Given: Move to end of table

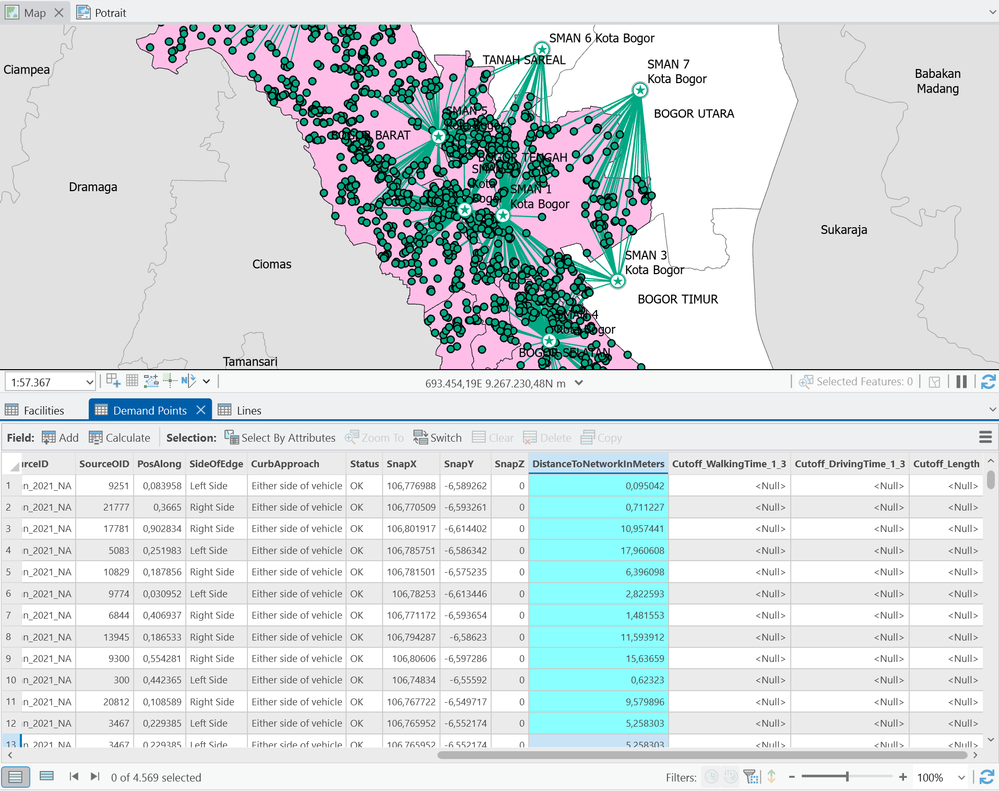Looking at the screenshot, I should coord(95,777).
